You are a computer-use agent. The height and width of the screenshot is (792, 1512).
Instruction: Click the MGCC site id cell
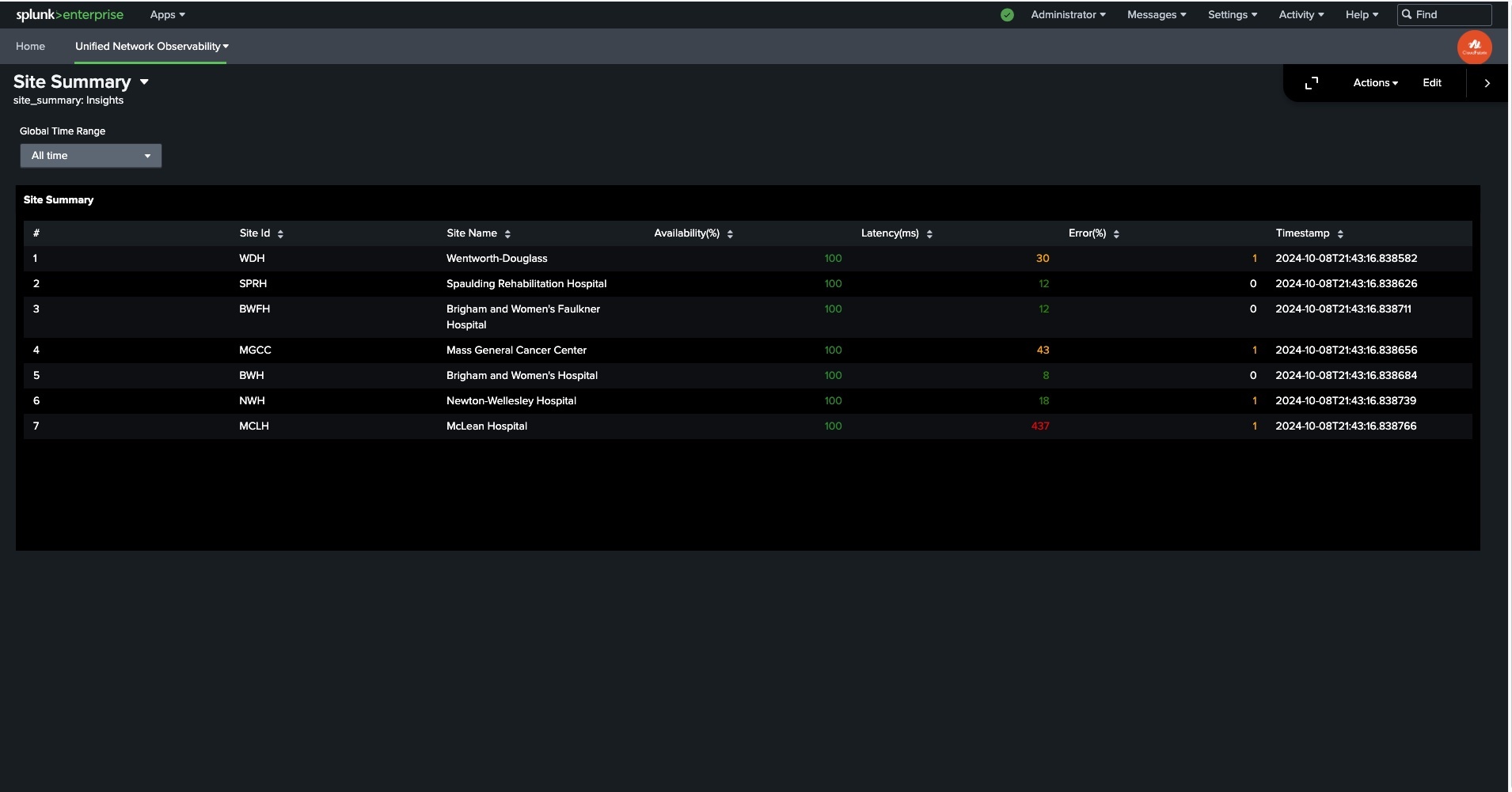(x=255, y=351)
